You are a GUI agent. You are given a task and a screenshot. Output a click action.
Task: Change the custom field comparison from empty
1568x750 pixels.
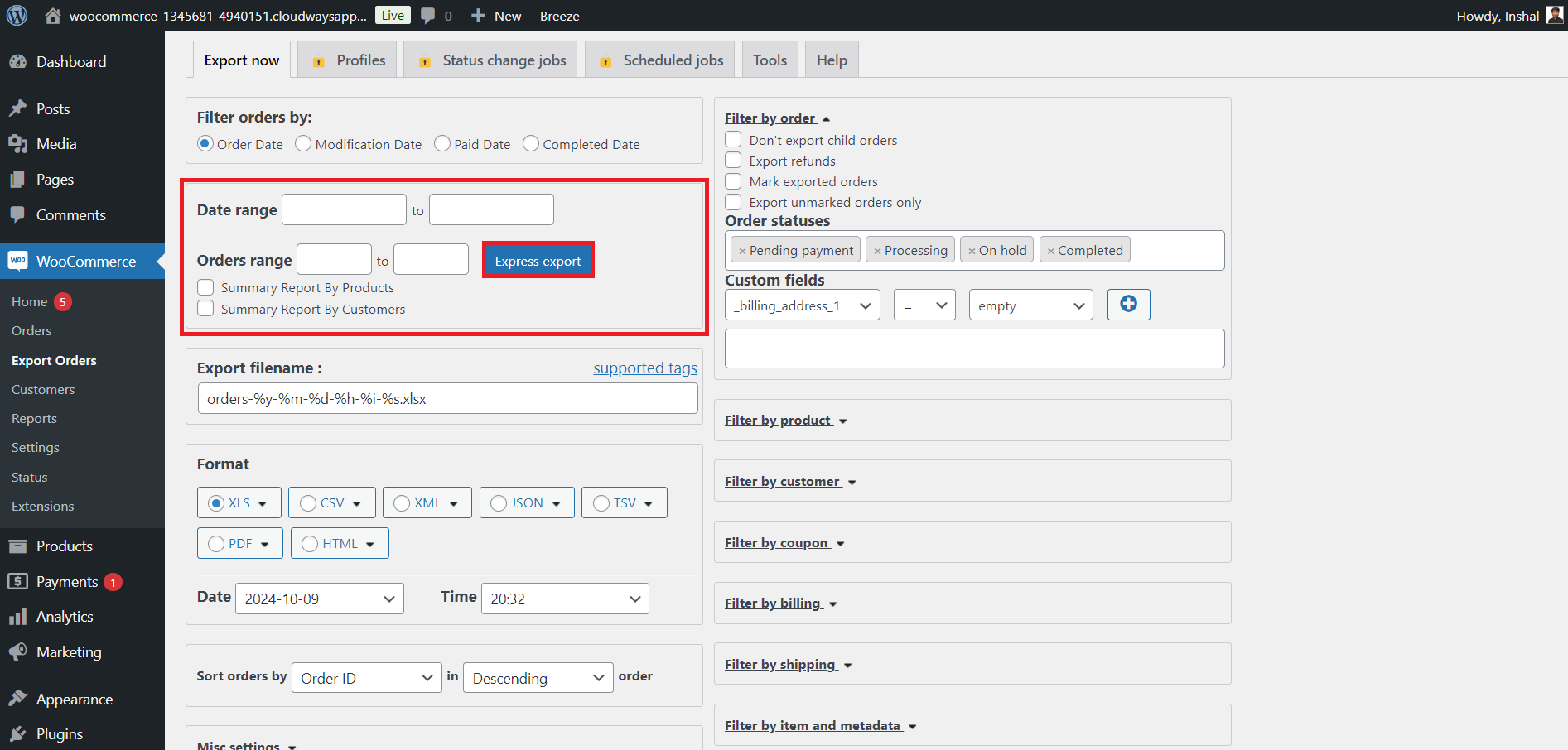[x=1030, y=305]
